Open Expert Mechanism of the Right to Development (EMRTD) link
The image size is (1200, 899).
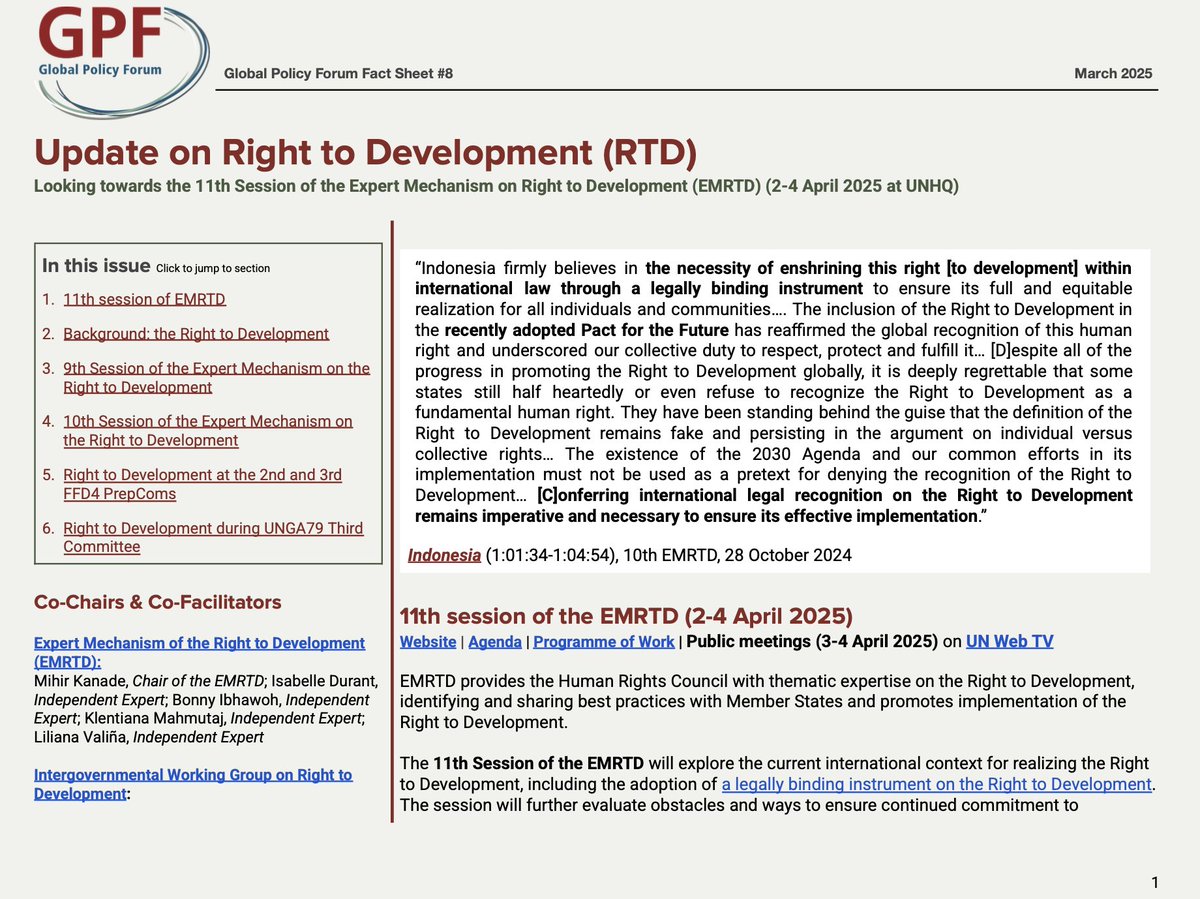click(x=199, y=652)
